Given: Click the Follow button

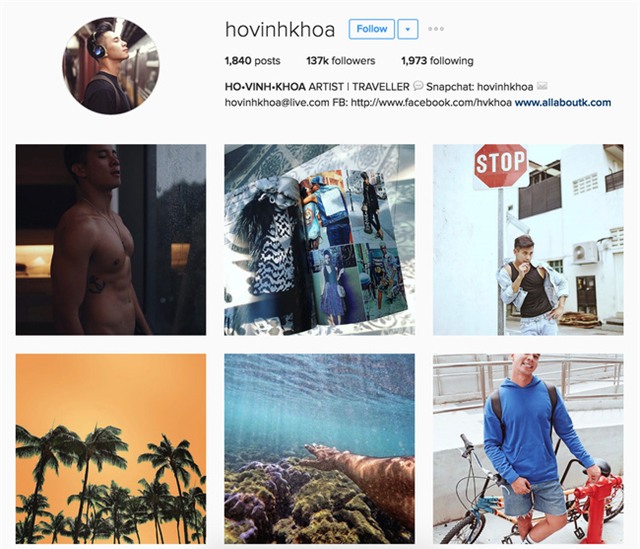Looking at the screenshot, I should [x=371, y=29].
